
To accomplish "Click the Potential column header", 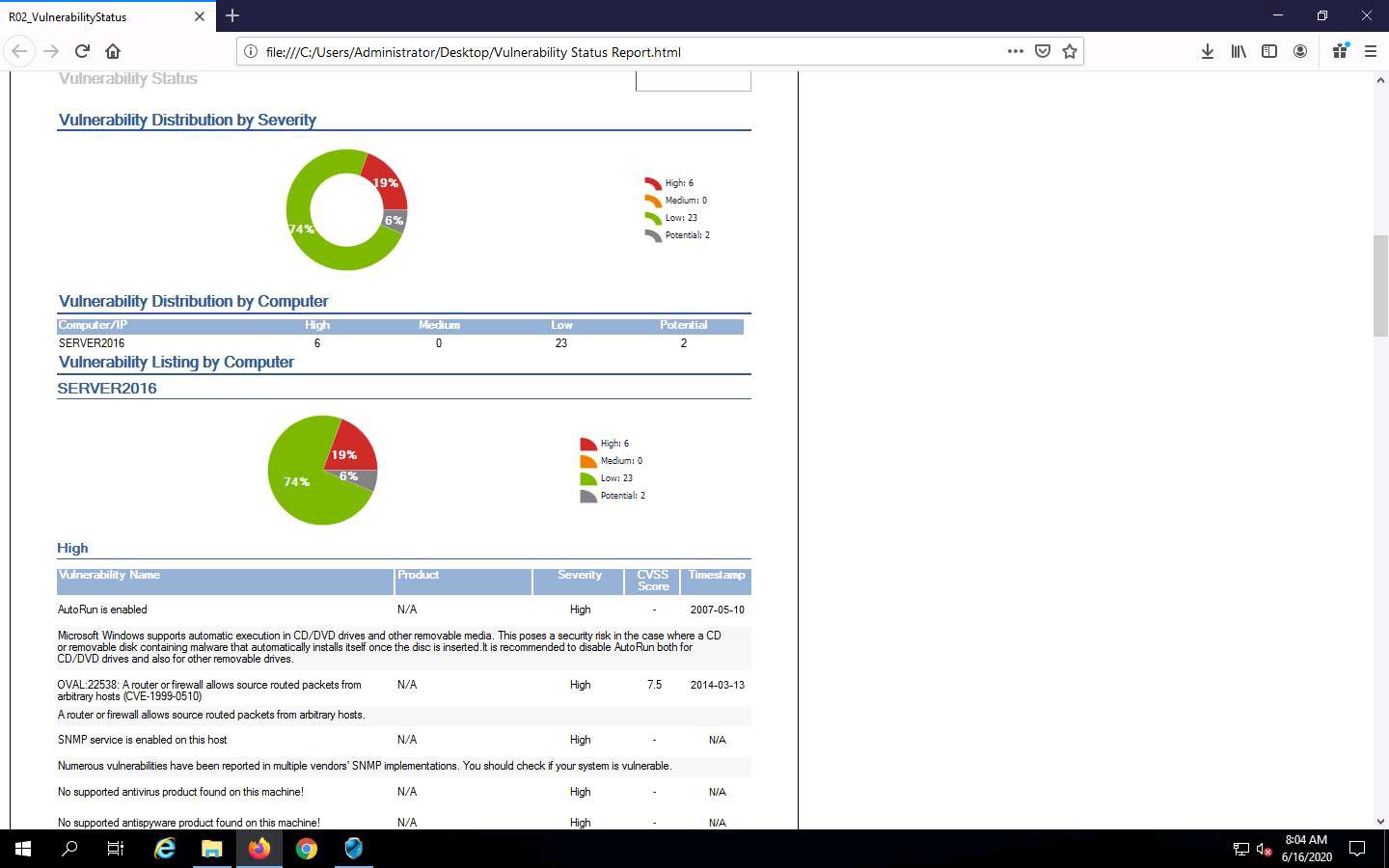I will pyautogui.click(x=683, y=325).
